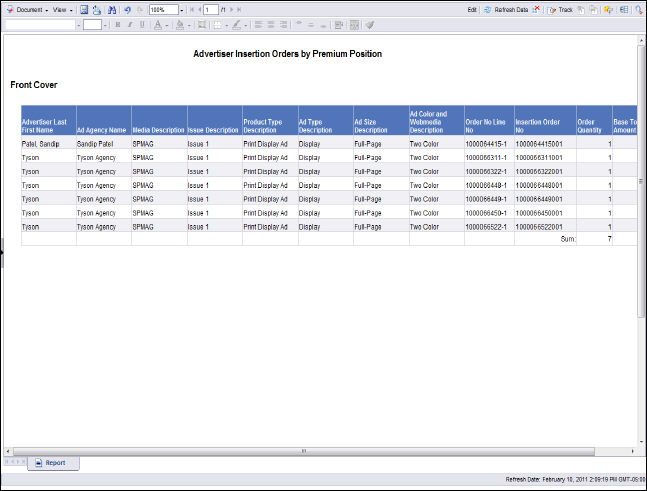Open the 100% zoom dropdown
The image size is (647, 491).
click(x=181, y=9)
